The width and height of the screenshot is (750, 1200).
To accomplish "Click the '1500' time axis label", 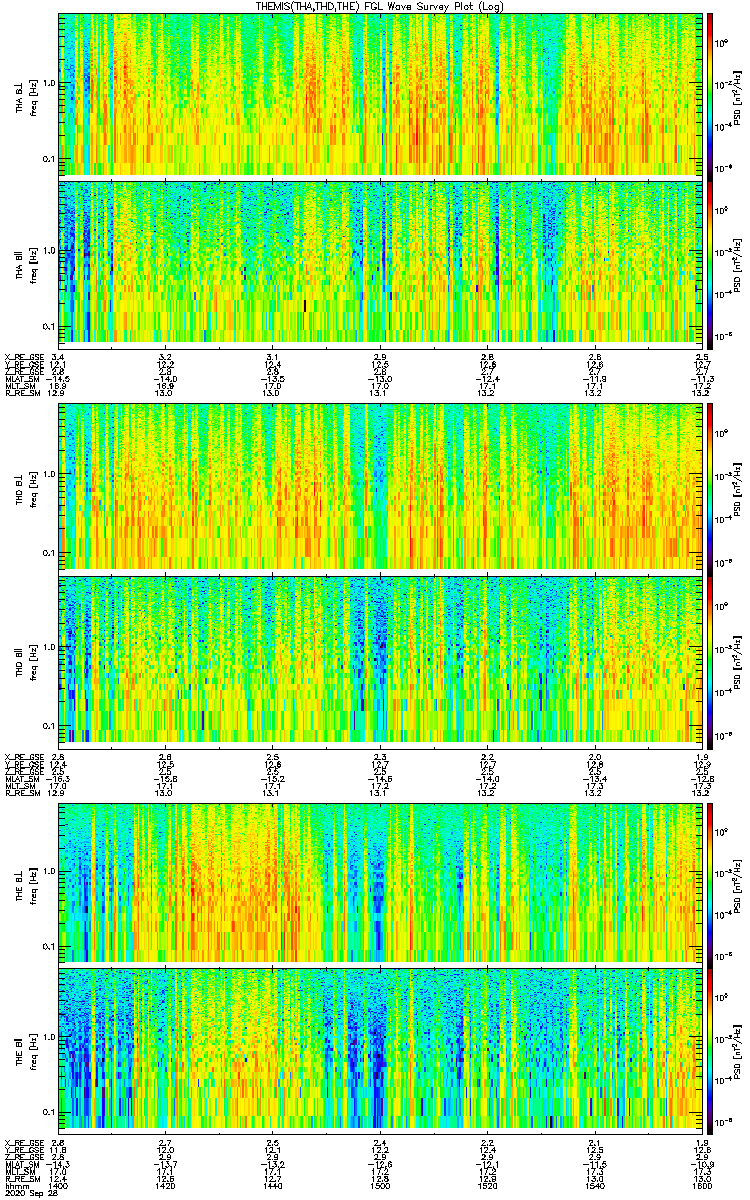I will tap(380, 1185).
